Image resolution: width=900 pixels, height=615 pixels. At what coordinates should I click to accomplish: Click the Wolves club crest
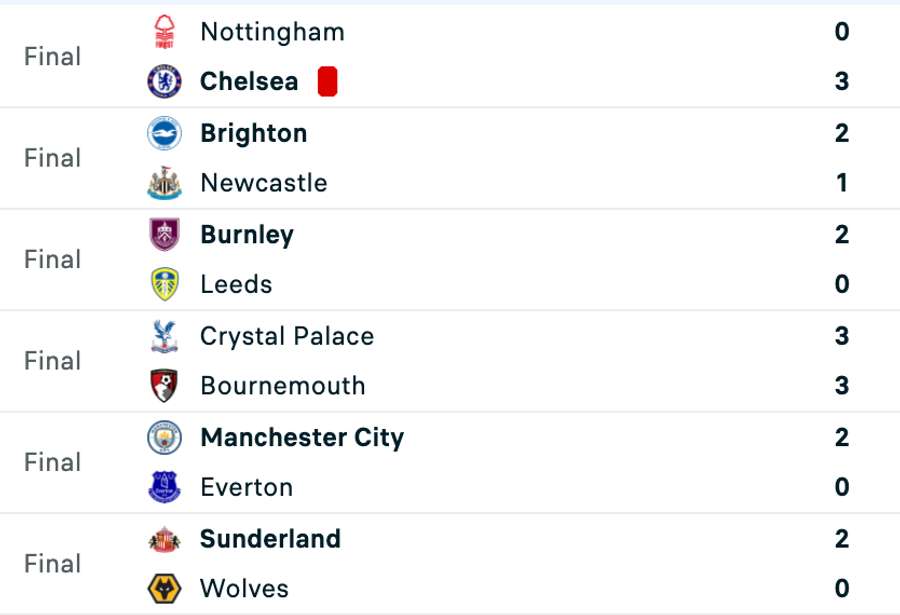coord(164,589)
